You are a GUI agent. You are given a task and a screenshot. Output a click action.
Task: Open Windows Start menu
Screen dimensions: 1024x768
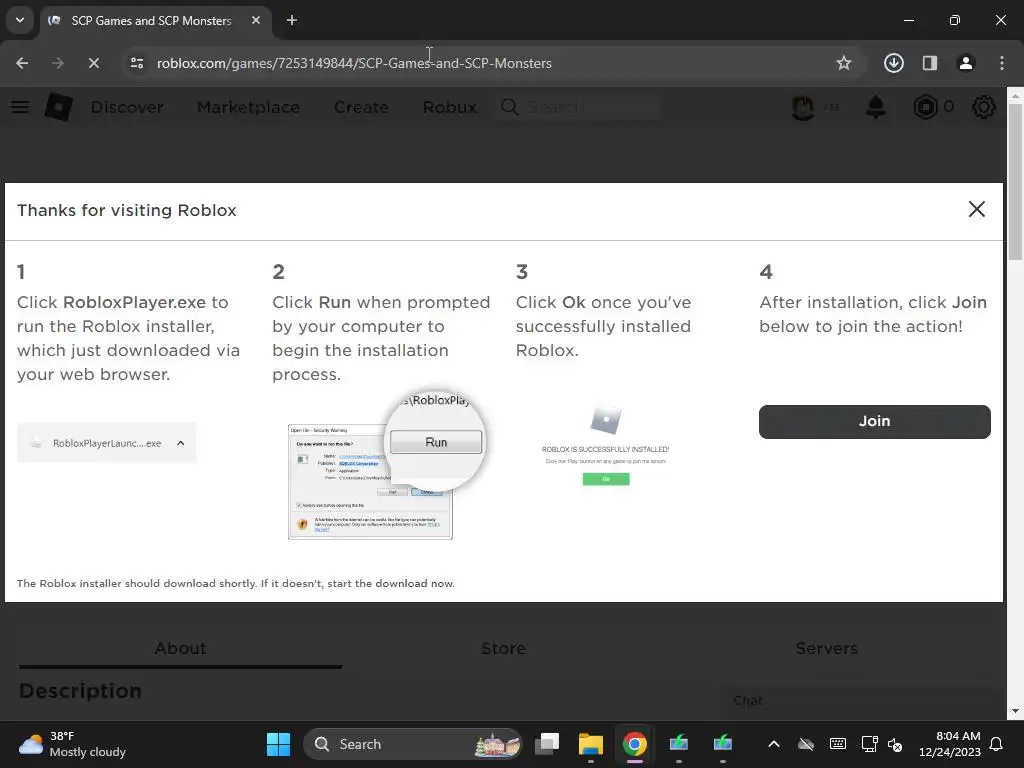[x=278, y=744]
